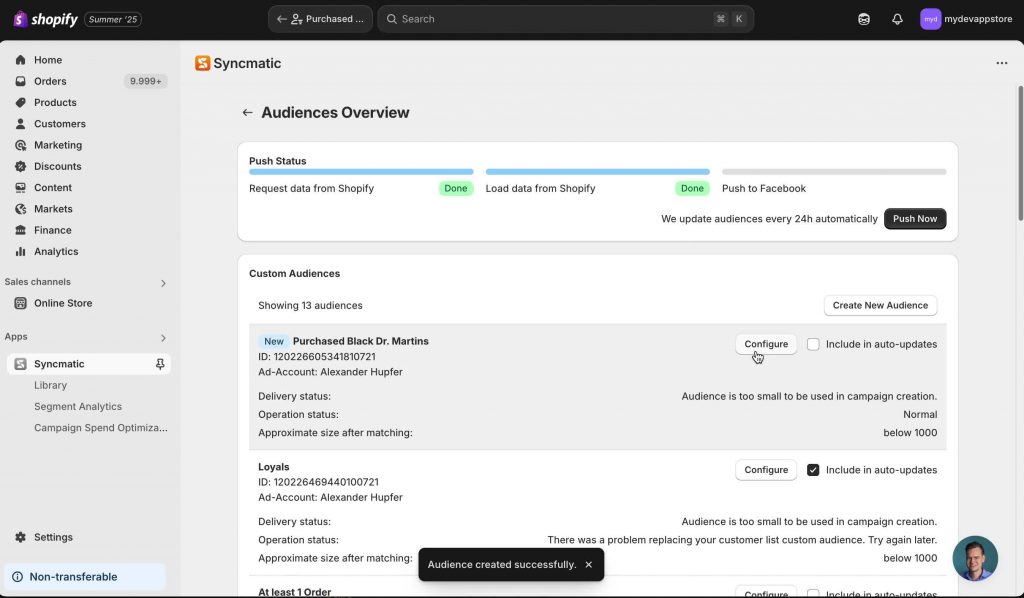Click the Orders 9.999+ count badge
Screen dimensions: 1024x598
[x=145, y=81]
